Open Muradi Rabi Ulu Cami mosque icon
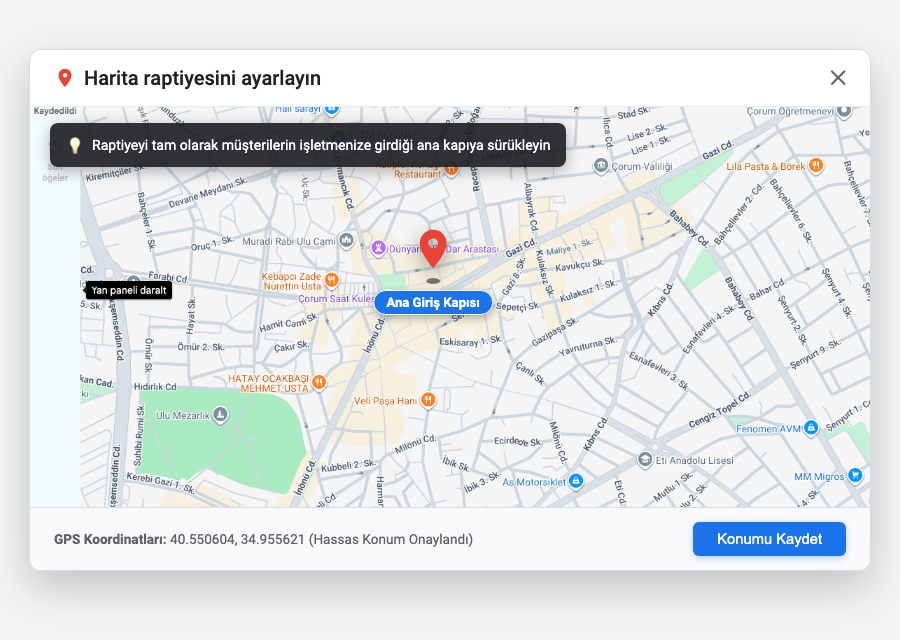 click(346, 240)
